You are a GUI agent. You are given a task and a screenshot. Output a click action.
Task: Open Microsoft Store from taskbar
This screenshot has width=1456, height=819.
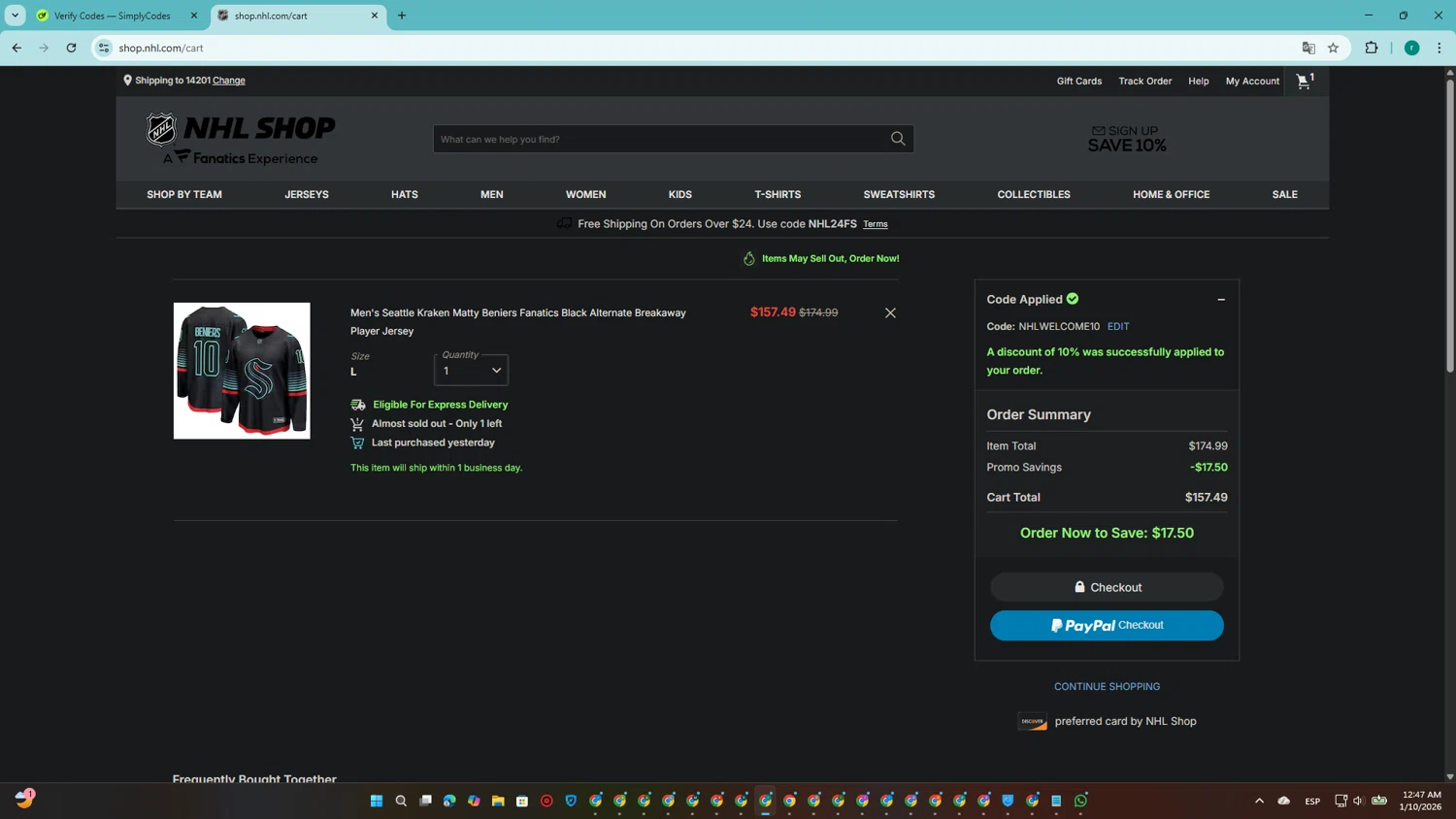coord(522,801)
